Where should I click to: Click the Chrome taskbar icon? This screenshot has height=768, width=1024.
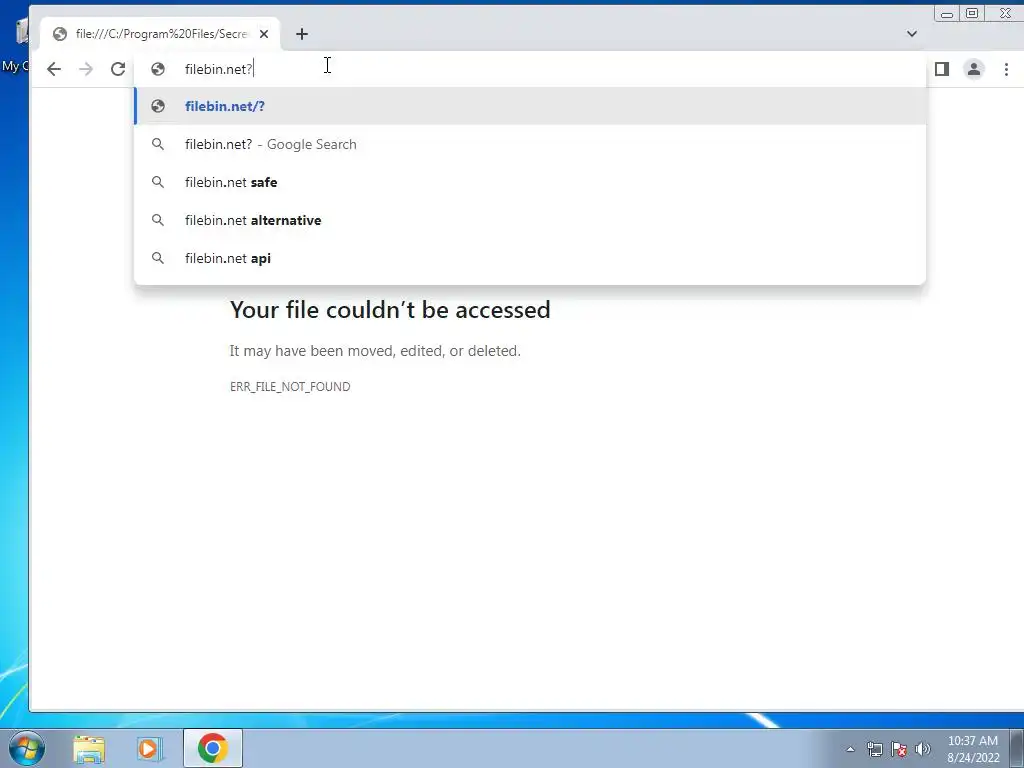tap(213, 748)
